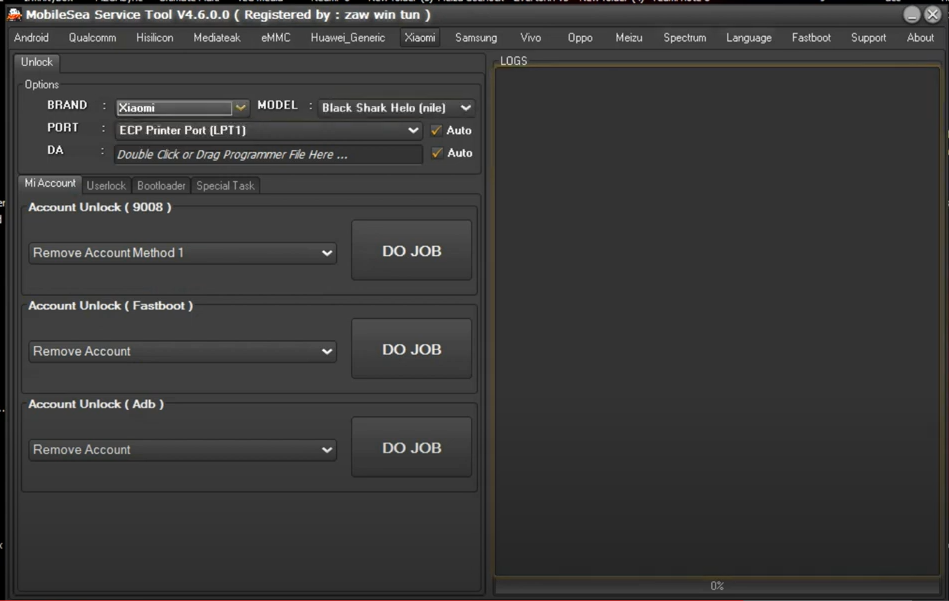Switch to the Userlock tab
This screenshot has width=949, height=601.
coord(106,186)
